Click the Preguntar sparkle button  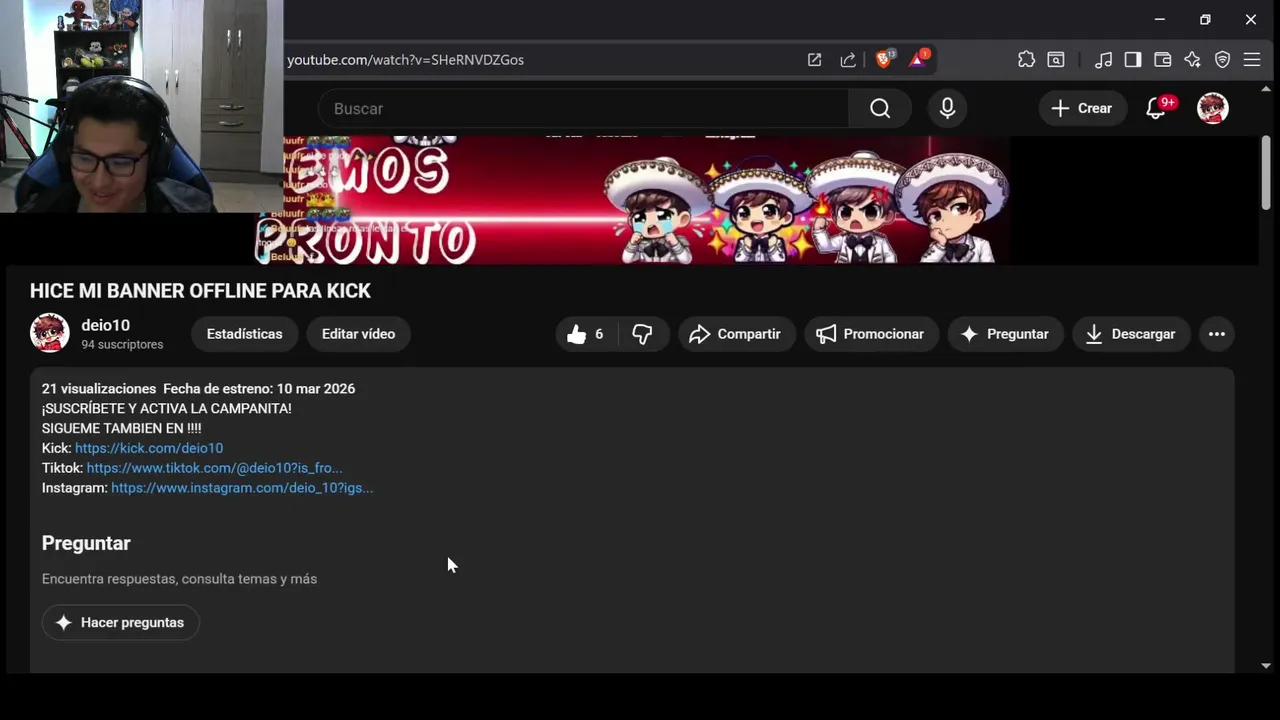click(1005, 334)
